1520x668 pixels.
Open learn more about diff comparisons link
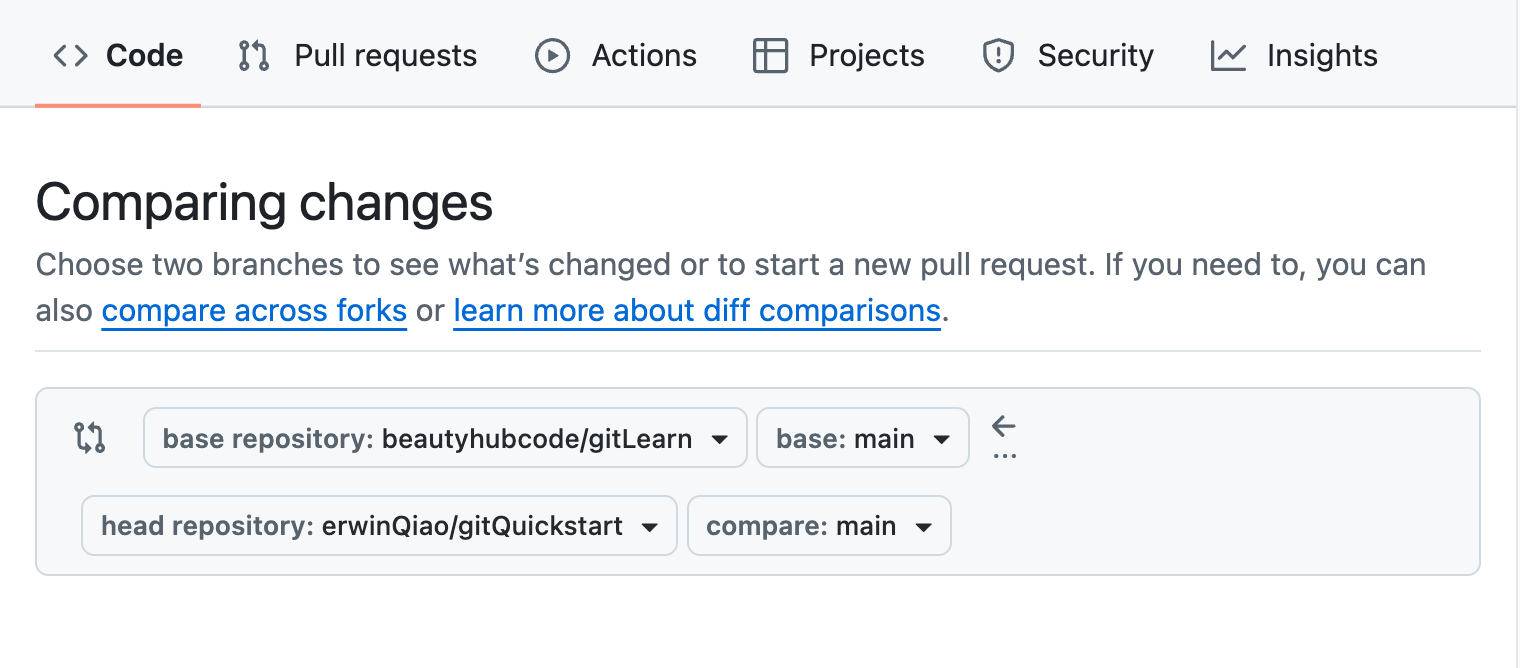(696, 311)
